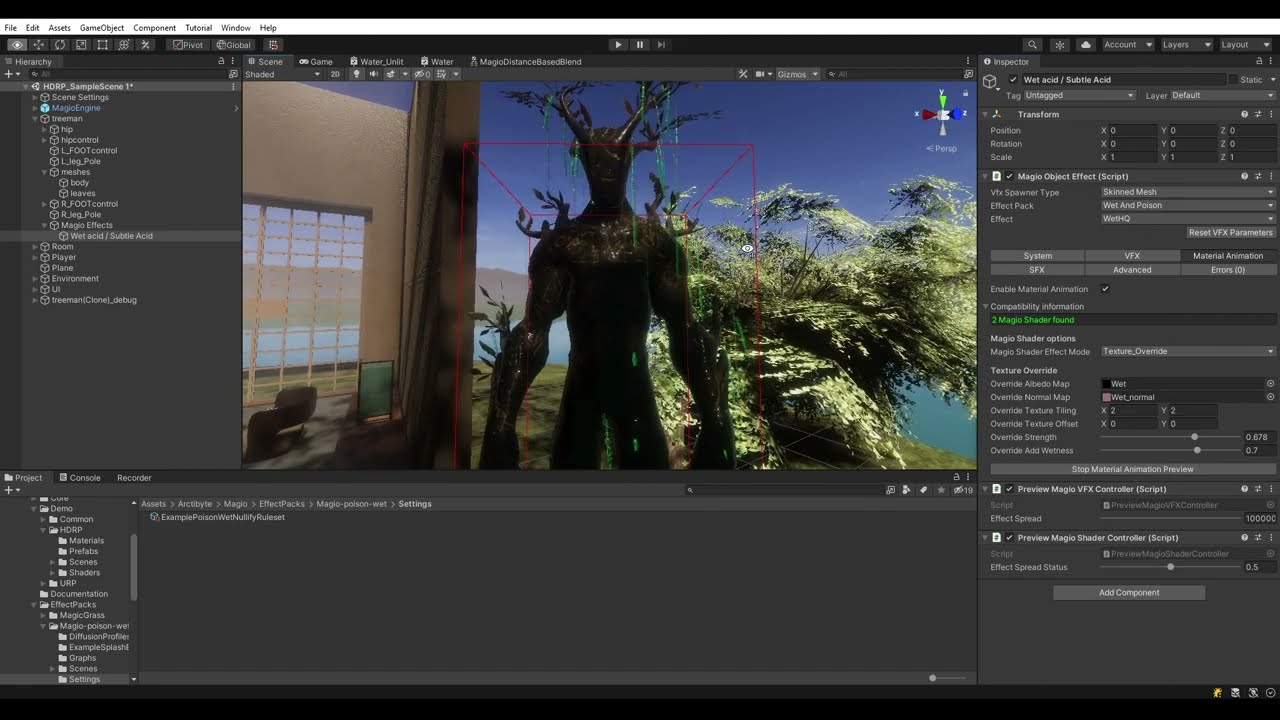Click the Add Component button
The width and height of the screenshot is (1280, 720).
pyautogui.click(x=1129, y=593)
